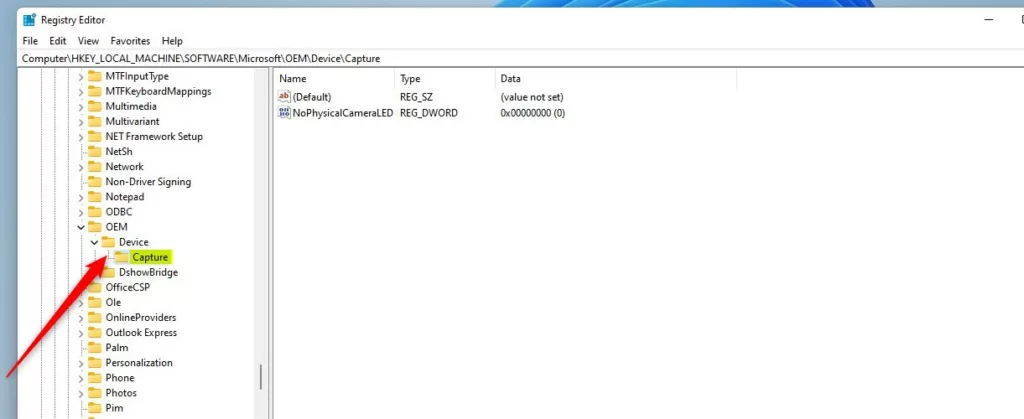This screenshot has height=419, width=1024.
Task: Collapse the OEM key
Action: pyautogui.click(x=81, y=227)
